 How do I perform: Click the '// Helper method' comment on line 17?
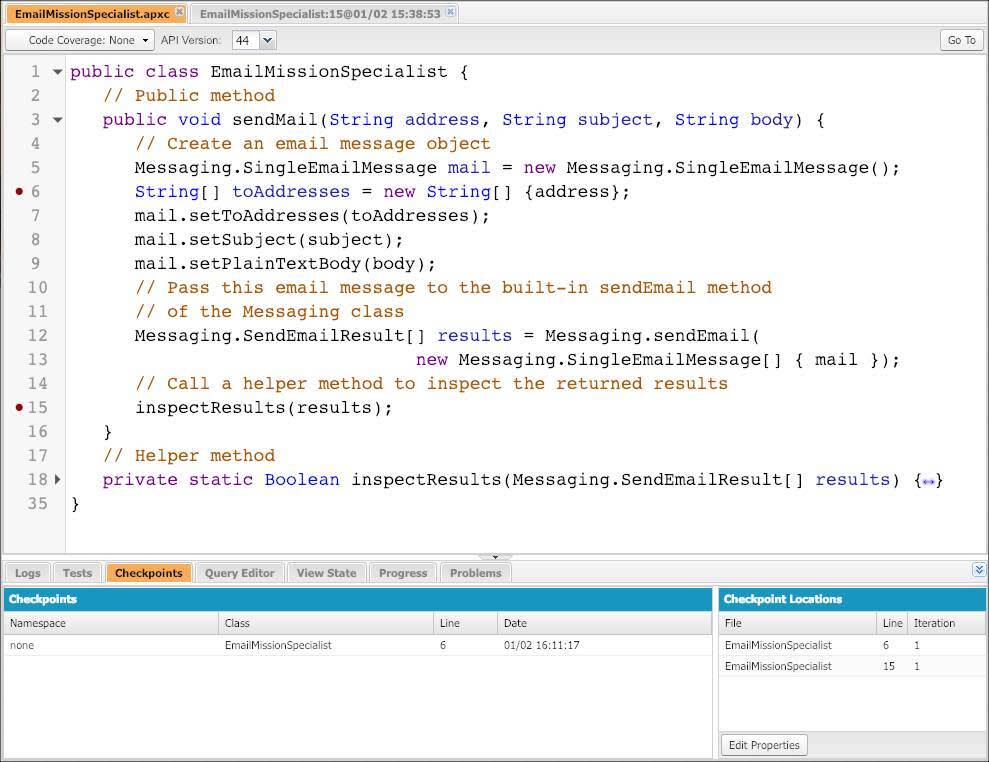(x=189, y=455)
